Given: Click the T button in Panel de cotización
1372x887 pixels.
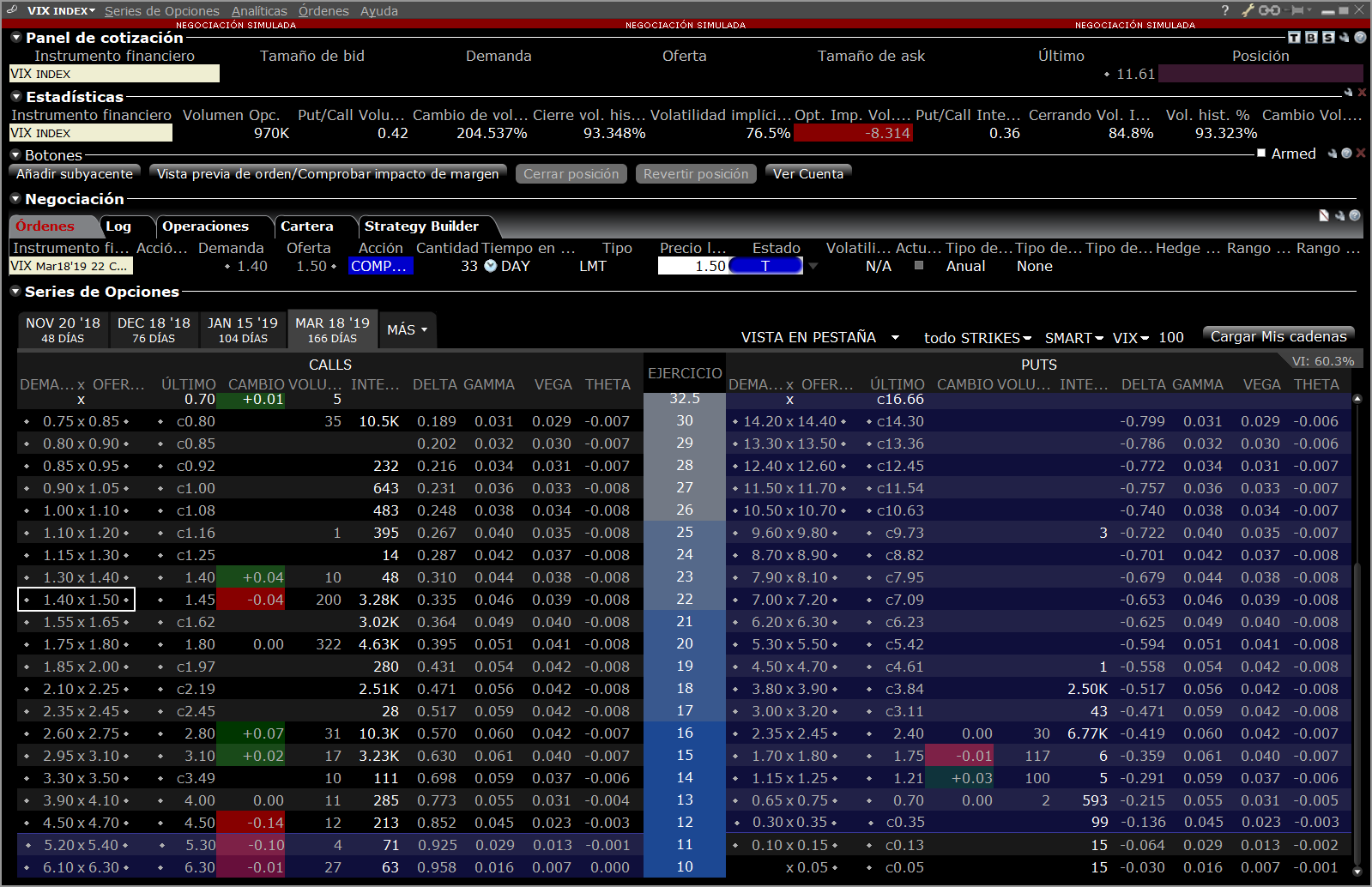Looking at the screenshot, I should point(1295,38).
